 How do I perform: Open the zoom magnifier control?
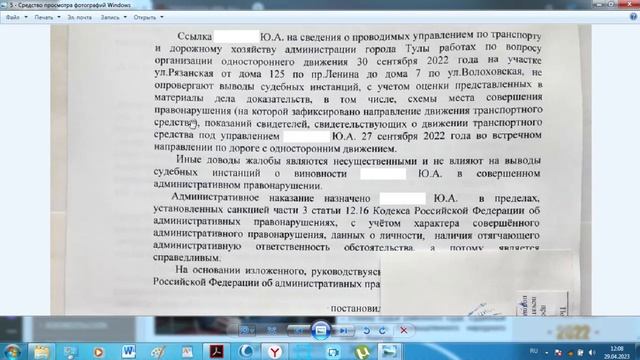[x=247, y=331]
